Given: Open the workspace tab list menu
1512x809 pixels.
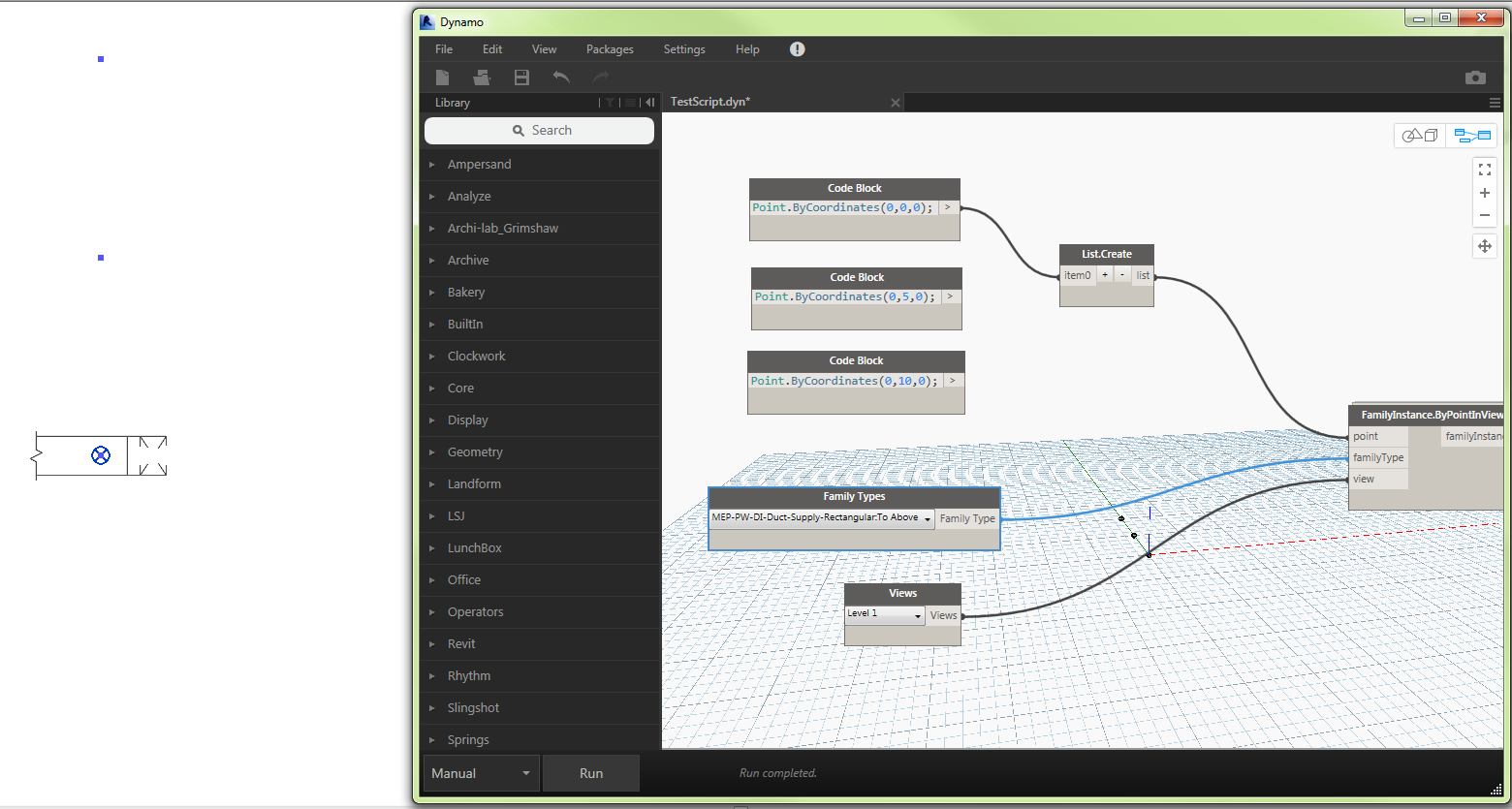Looking at the screenshot, I should (x=1495, y=103).
